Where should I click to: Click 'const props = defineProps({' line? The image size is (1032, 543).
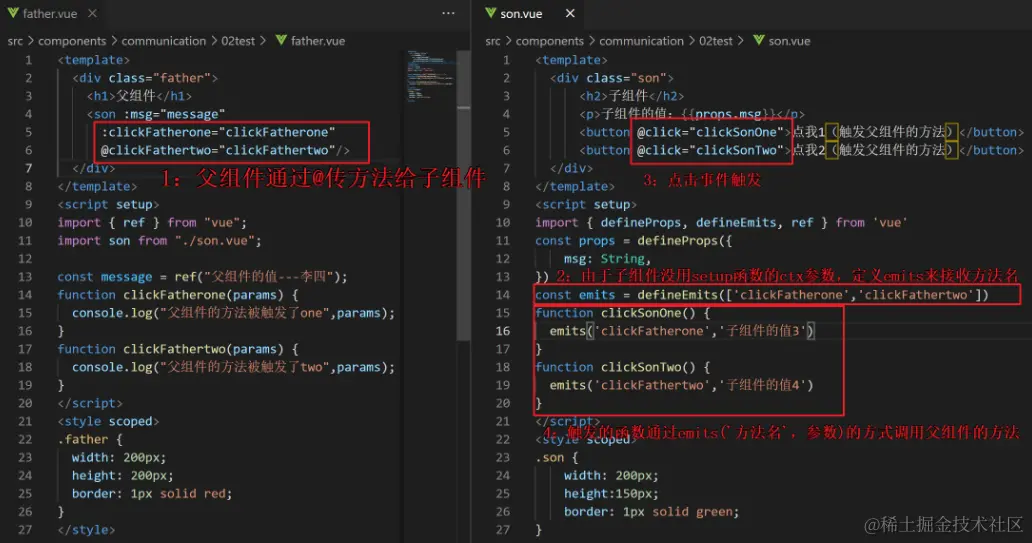(634, 241)
